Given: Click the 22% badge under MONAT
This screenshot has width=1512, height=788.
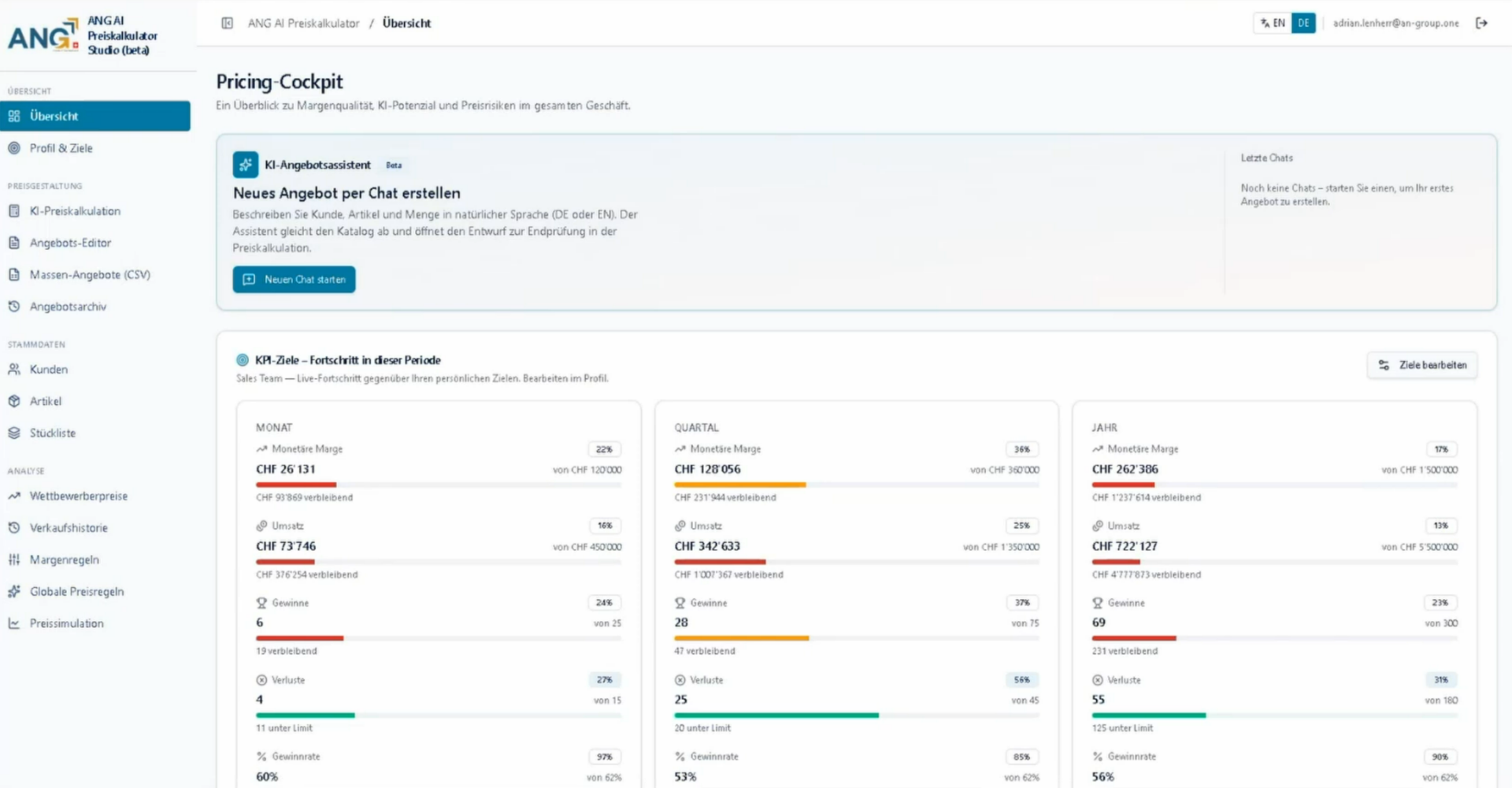Looking at the screenshot, I should coord(604,449).
